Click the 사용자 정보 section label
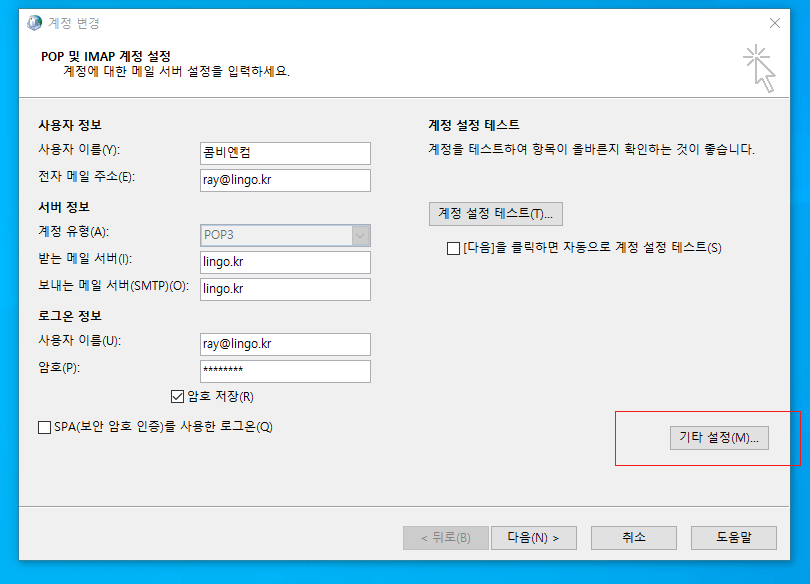 tap(70, 125)
